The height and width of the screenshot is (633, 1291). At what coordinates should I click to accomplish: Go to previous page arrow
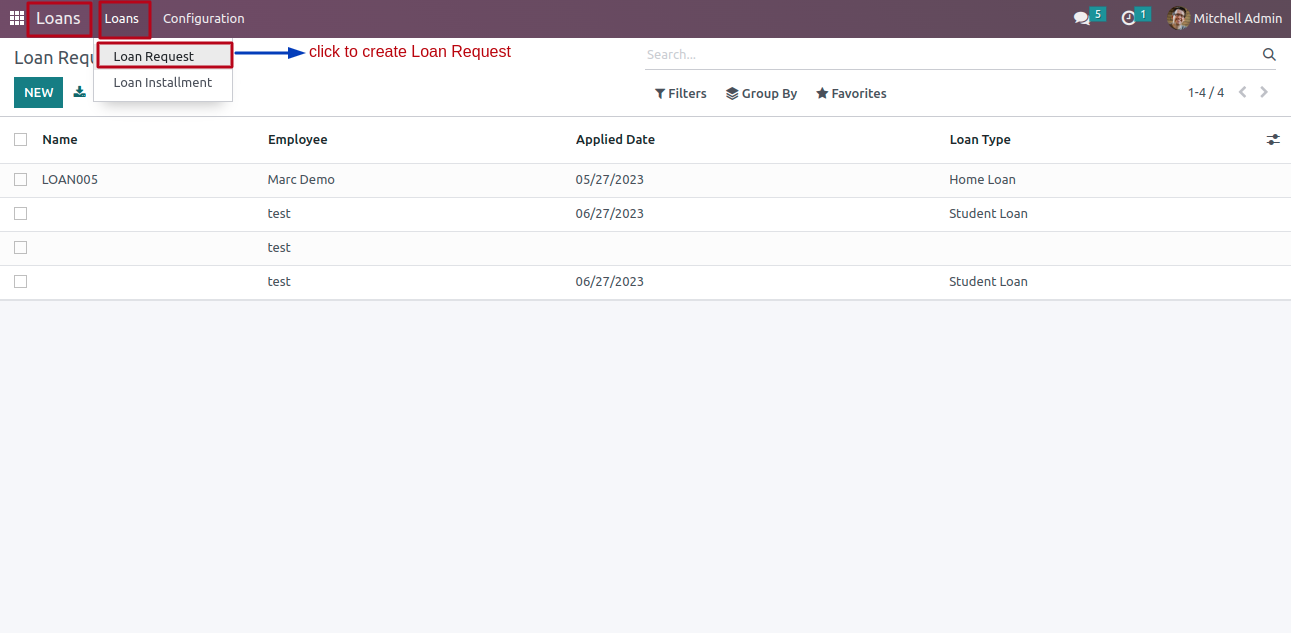click(x=1243, y=92)
